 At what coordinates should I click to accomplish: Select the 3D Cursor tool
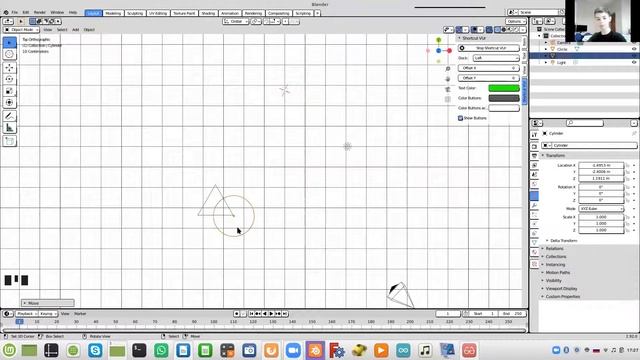(9, 54)
